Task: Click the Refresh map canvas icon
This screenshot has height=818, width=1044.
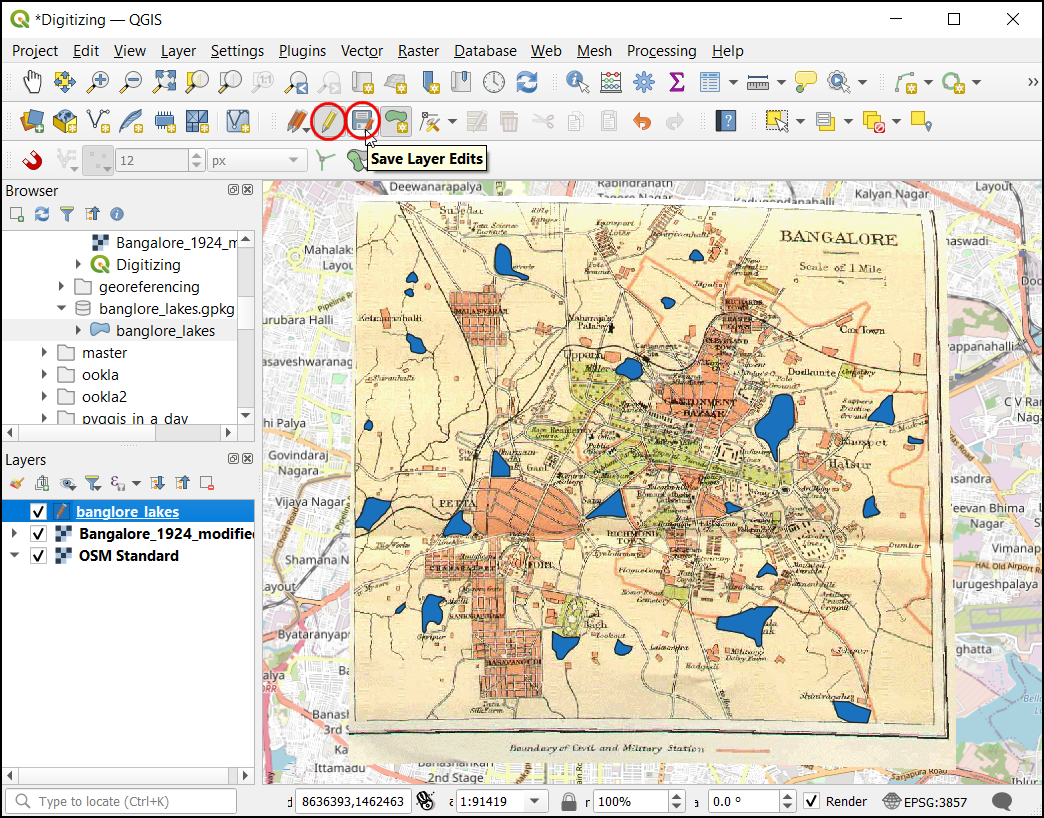Action: coord(527,83)
